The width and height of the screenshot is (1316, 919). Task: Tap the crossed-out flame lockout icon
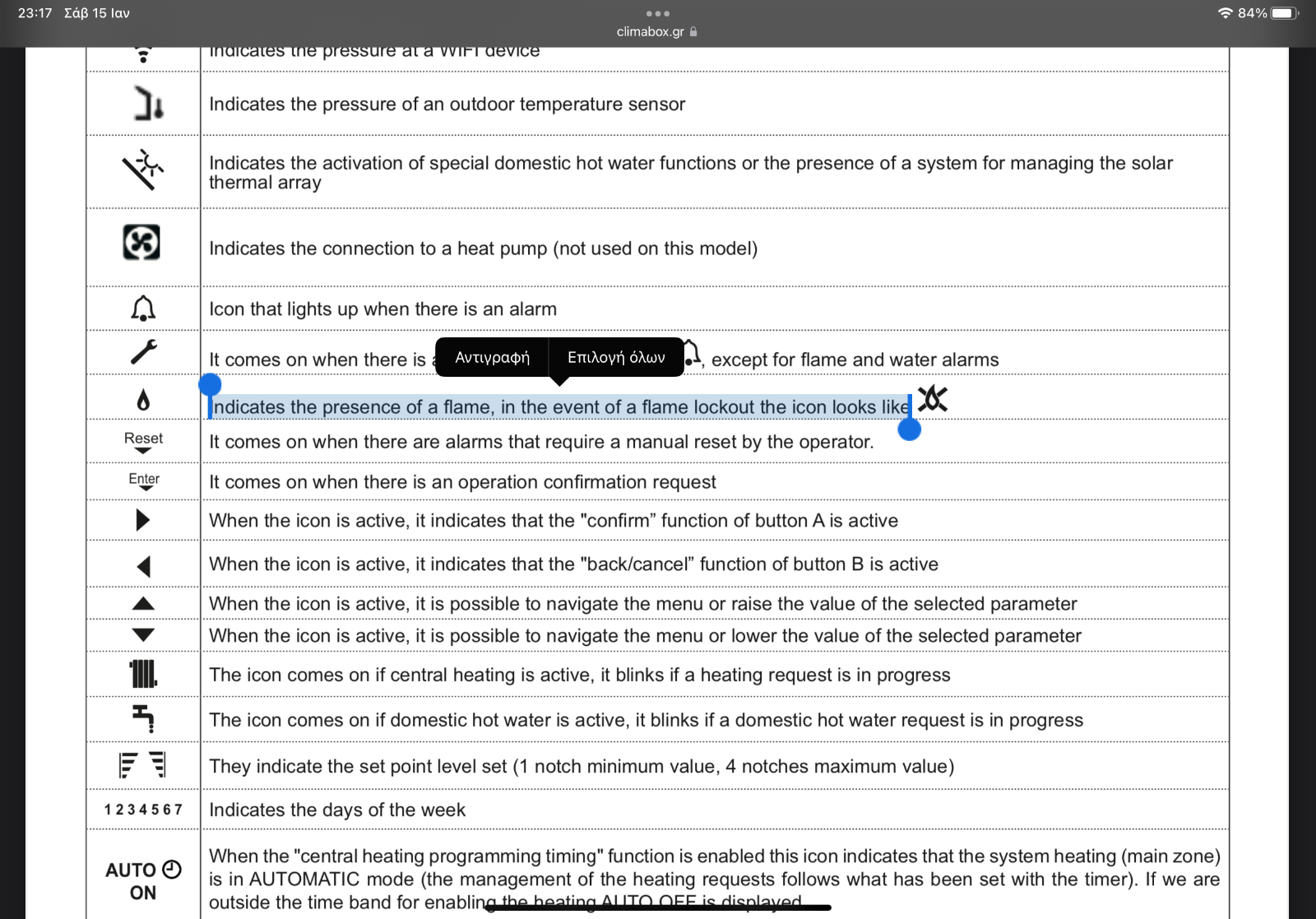pos(933,399)
